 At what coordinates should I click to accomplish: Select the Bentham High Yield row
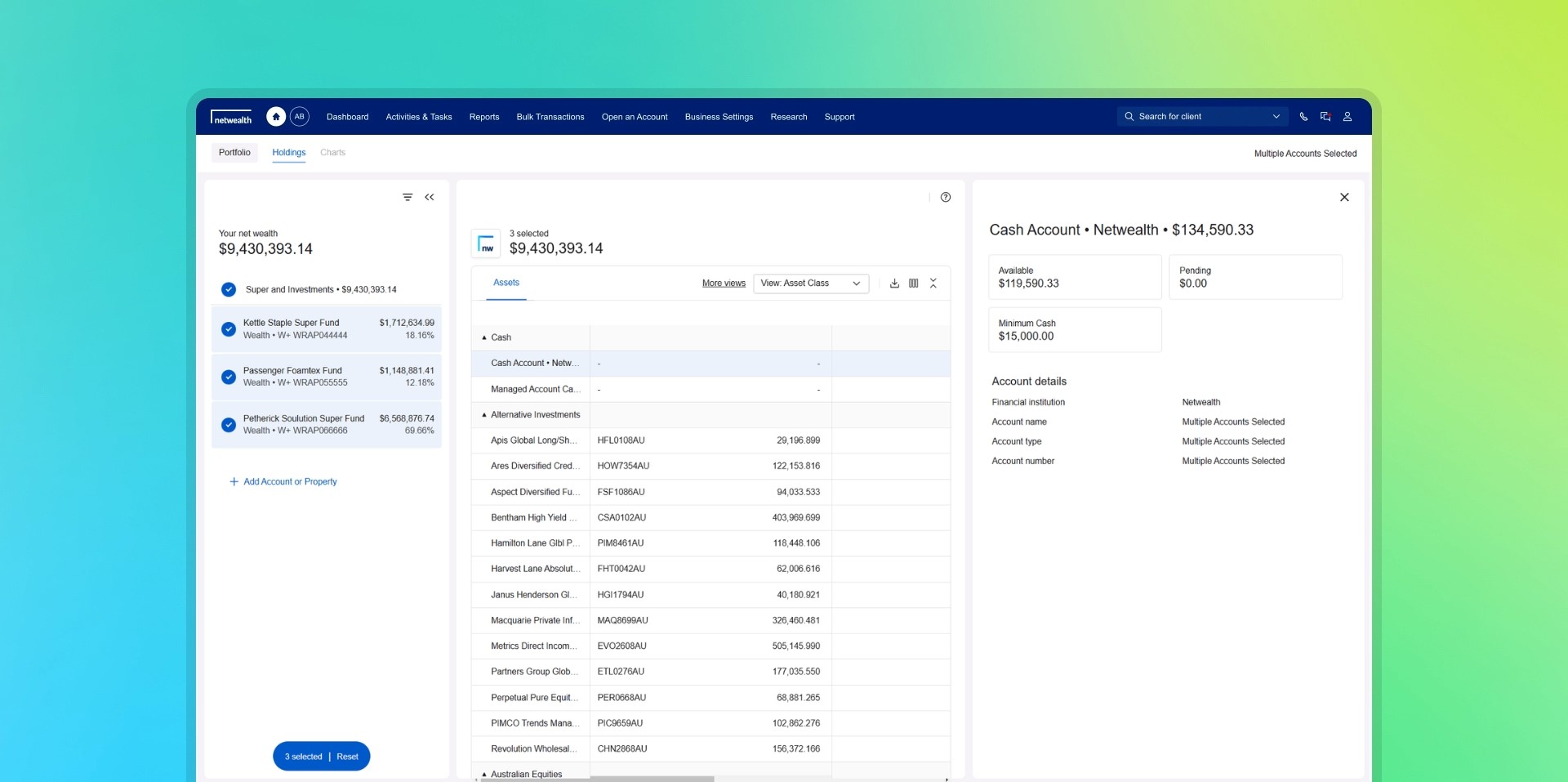[710, 518]
